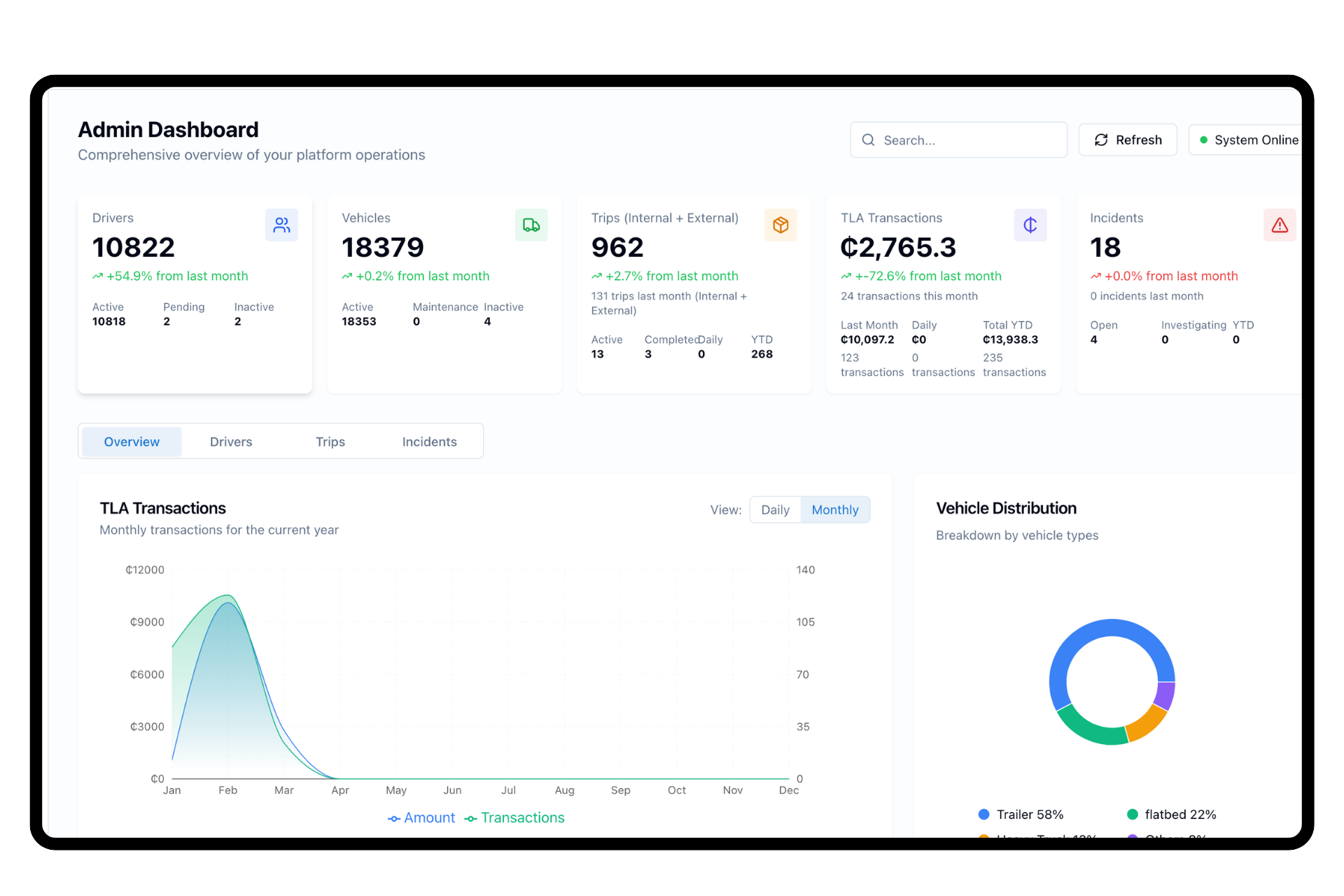Click the search magnifier icon
Screen dimensions: 1344x896
[x=868, y=140]
